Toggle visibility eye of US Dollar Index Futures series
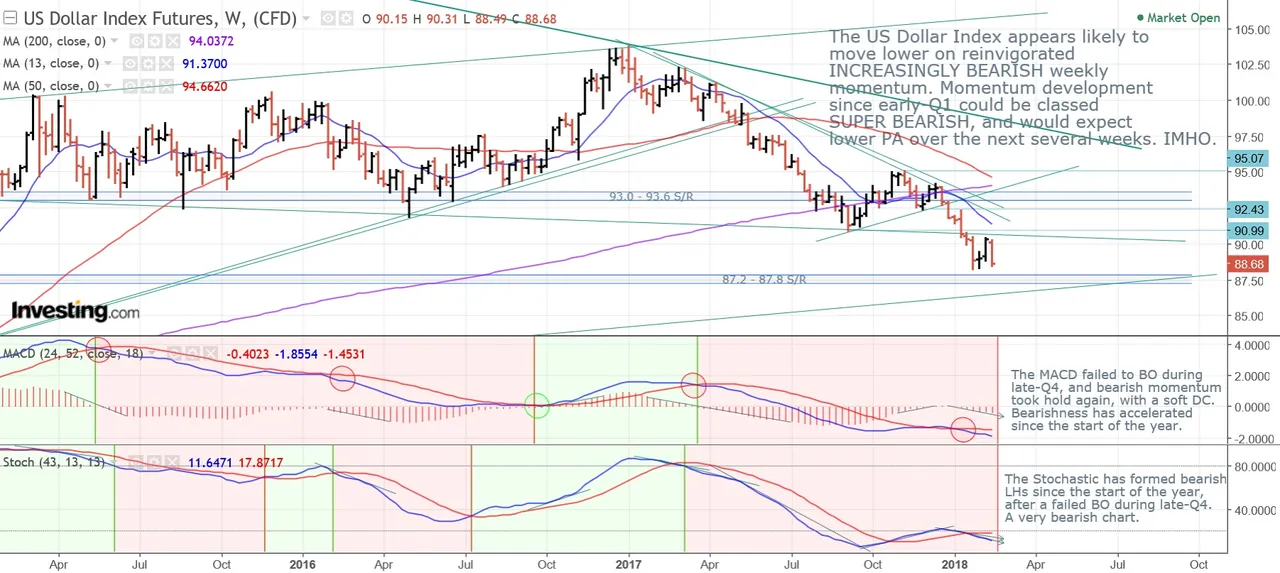This screenshot has height=573, width=1280. (x=327, y=19)
